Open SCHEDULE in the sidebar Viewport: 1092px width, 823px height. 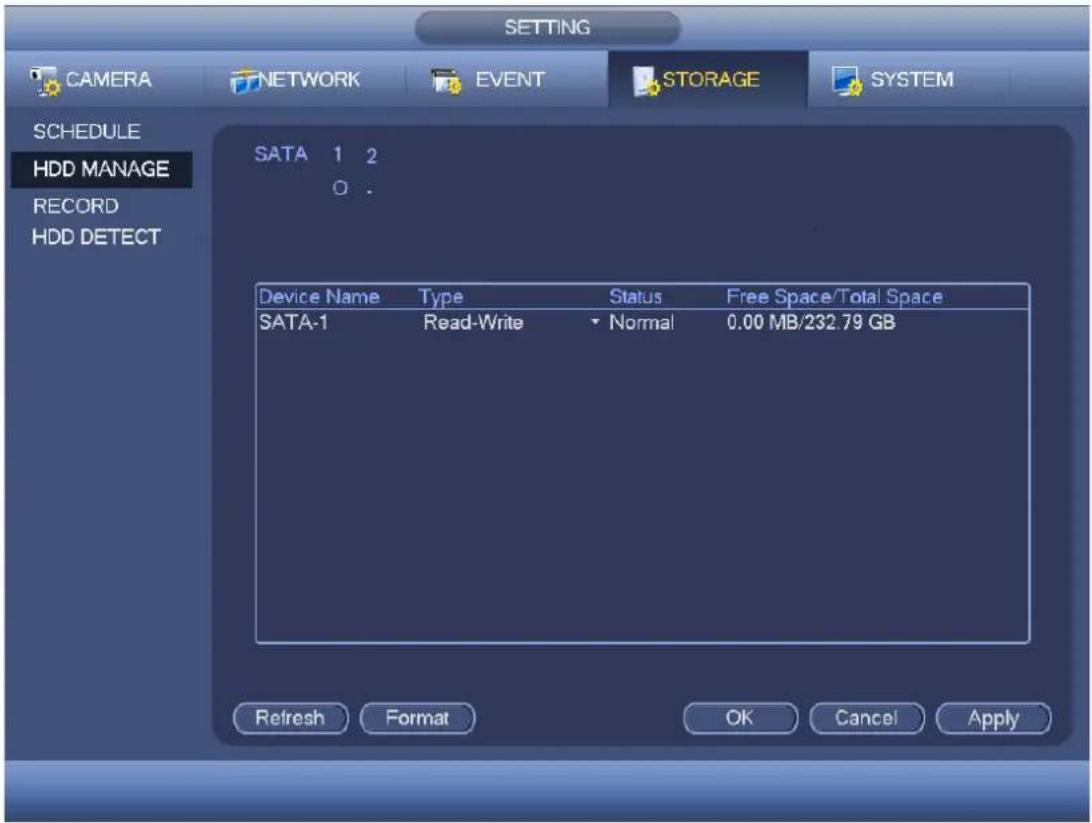tap(86, 132)
